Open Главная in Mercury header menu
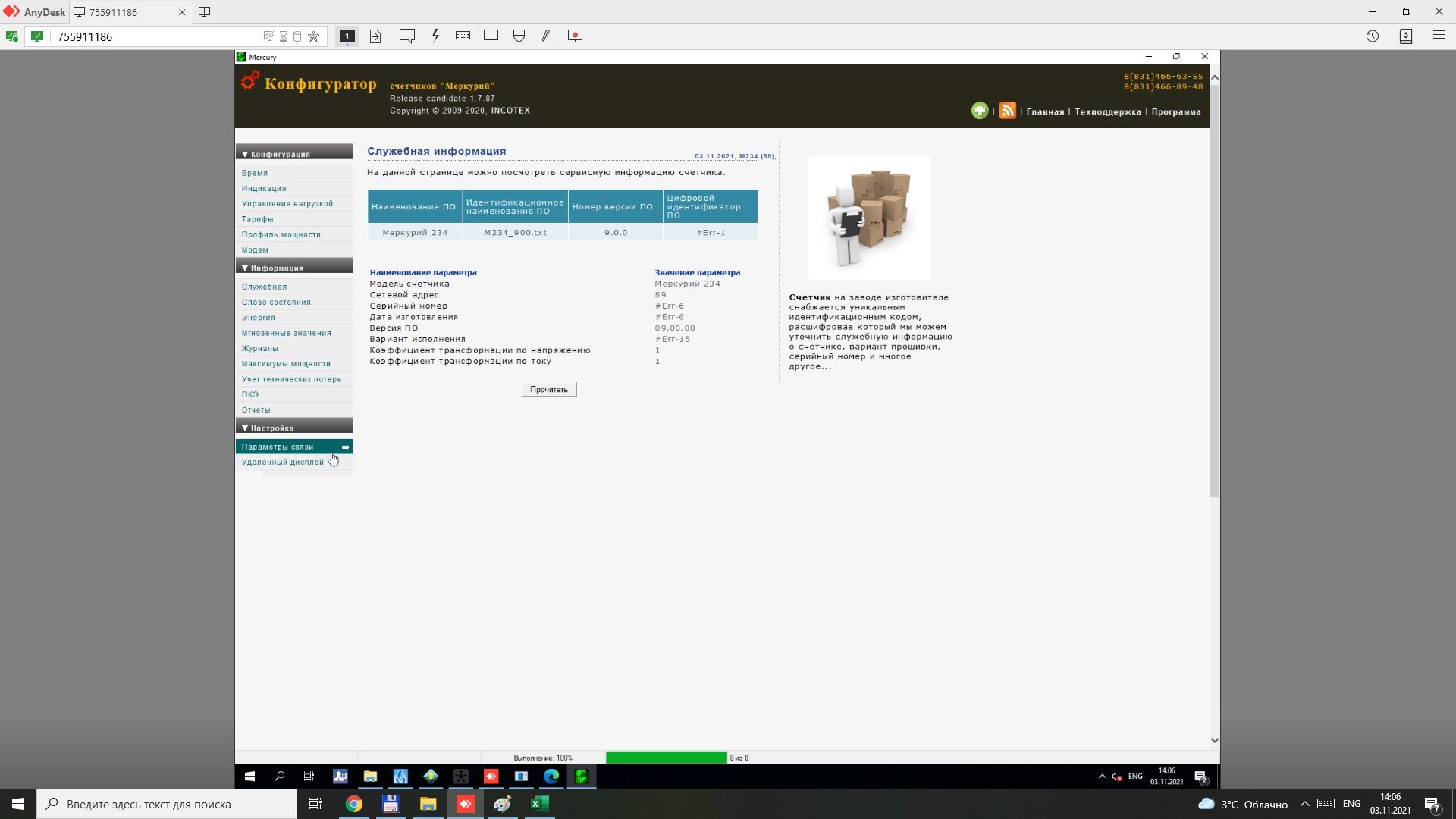1456x819 pixels. click(x=1045, y=111)
